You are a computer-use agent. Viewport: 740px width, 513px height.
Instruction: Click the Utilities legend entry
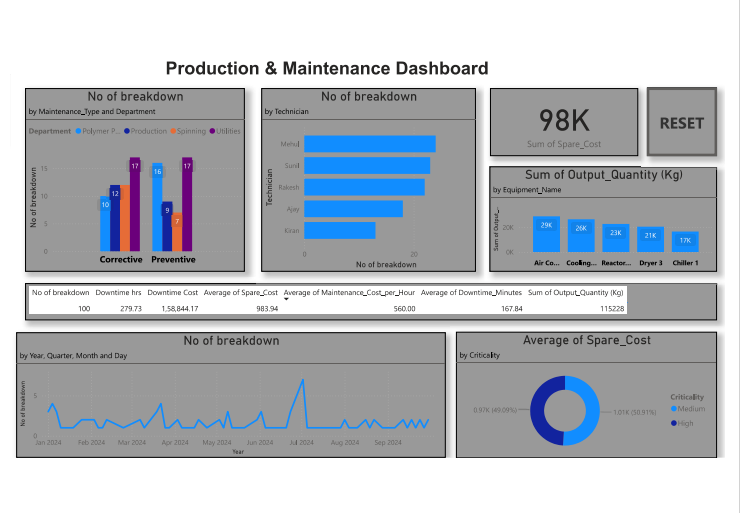225,131
